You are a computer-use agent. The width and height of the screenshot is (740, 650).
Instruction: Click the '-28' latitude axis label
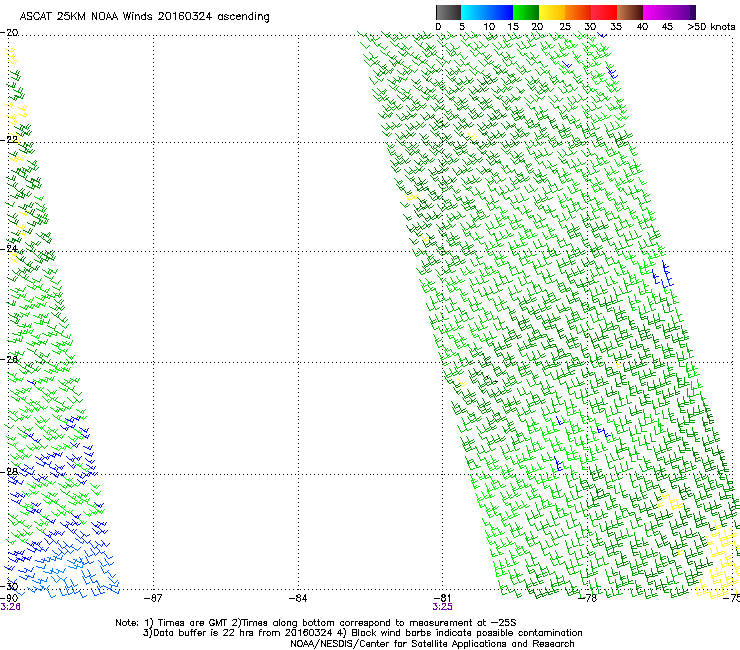[x=9, y=472]
